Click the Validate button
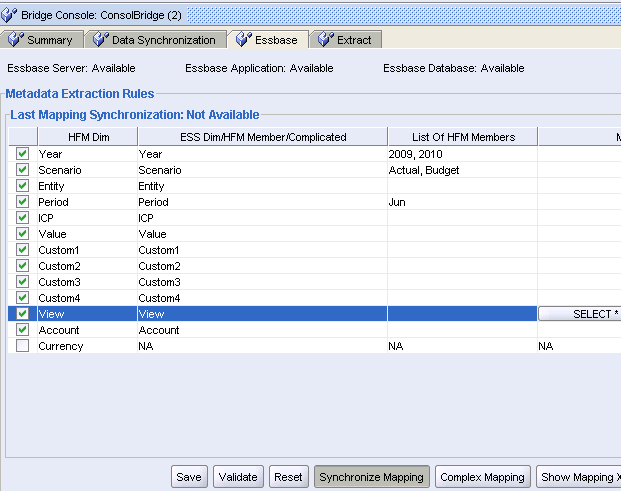The image size is (621, 491). [x=238, y=477]
